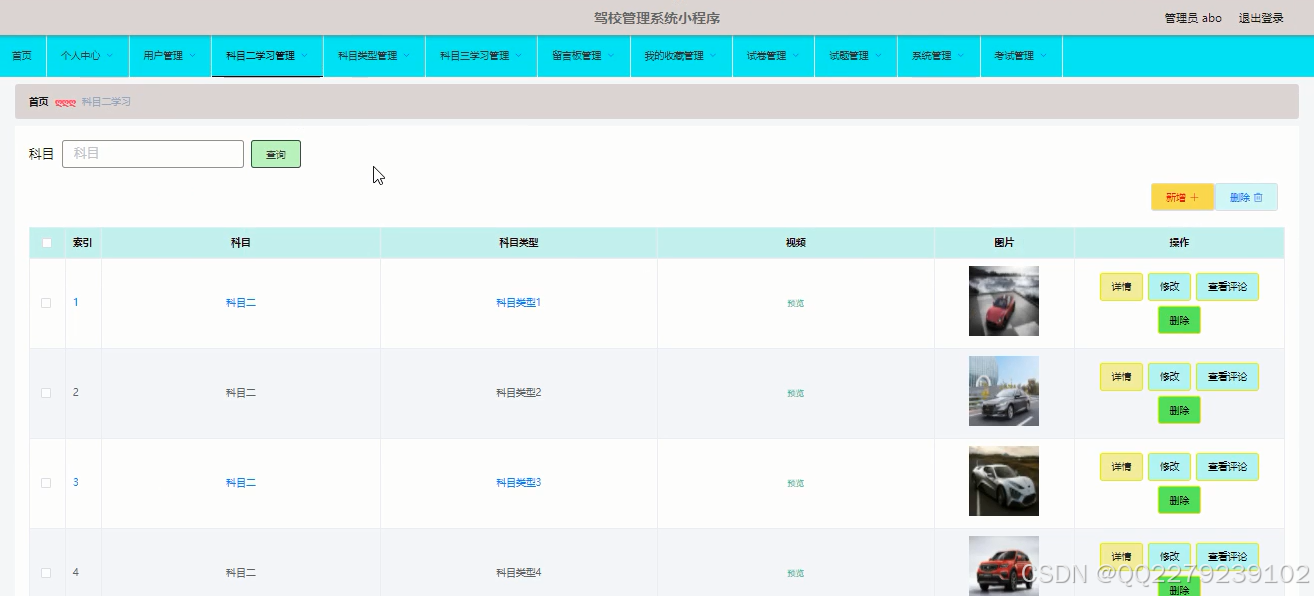Click the 退出登录 logout link
The width and height of the screenshot is (1314, 596).
click(x=1259, y=17)
